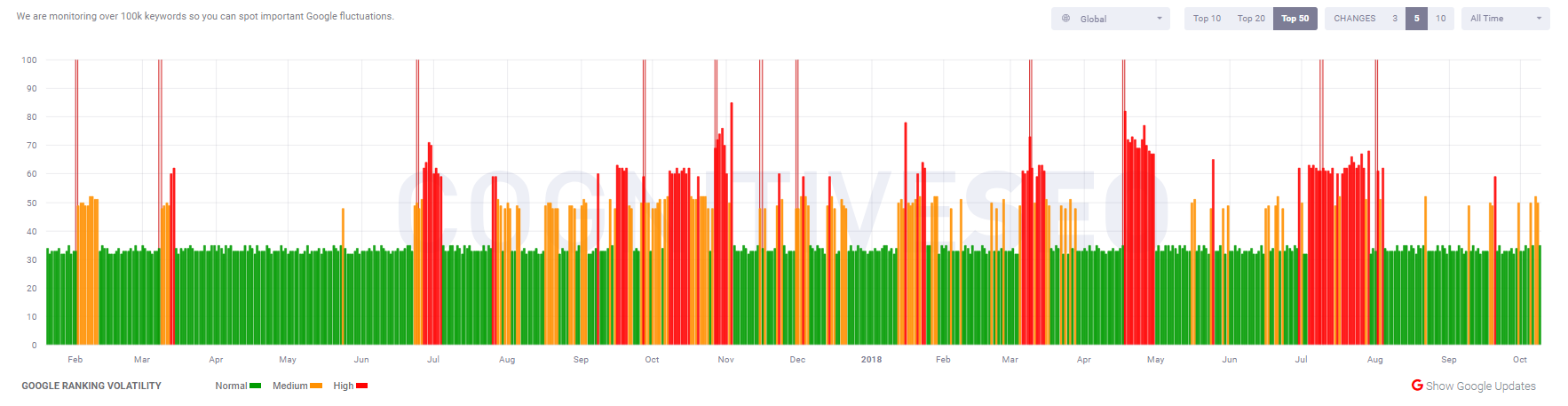Set changes filter to 5
The image size is (1568, 406).
(1416, 19)
